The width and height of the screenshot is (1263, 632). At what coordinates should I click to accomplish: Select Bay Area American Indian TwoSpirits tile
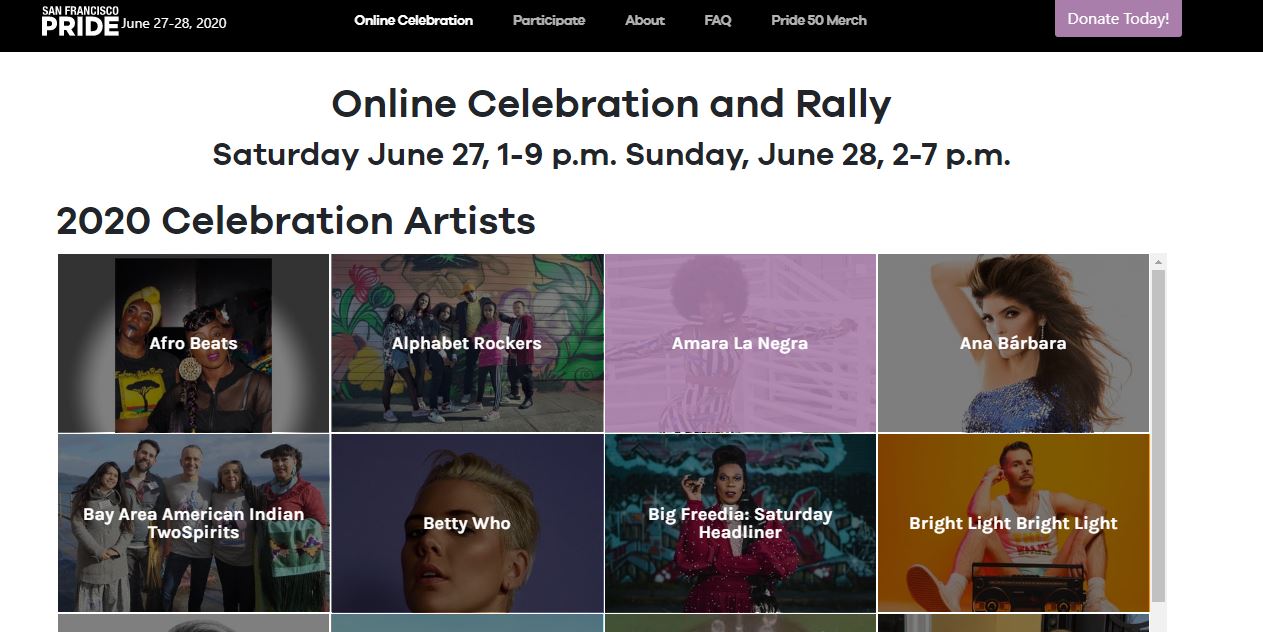194,570
